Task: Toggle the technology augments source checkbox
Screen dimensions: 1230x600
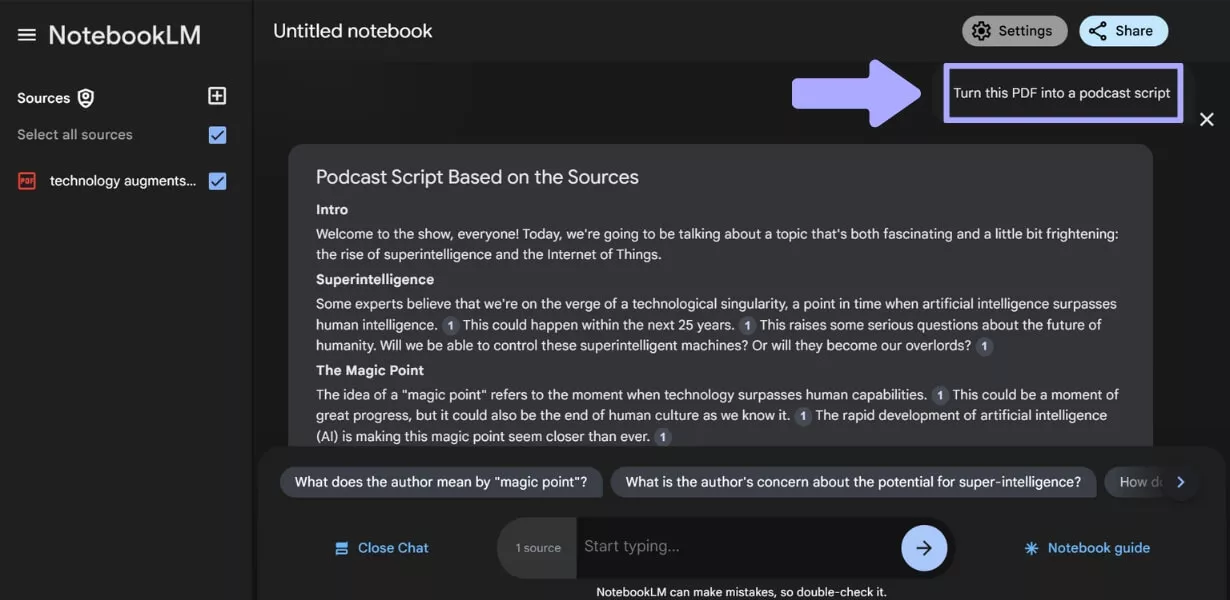Action: click(217, 181)
